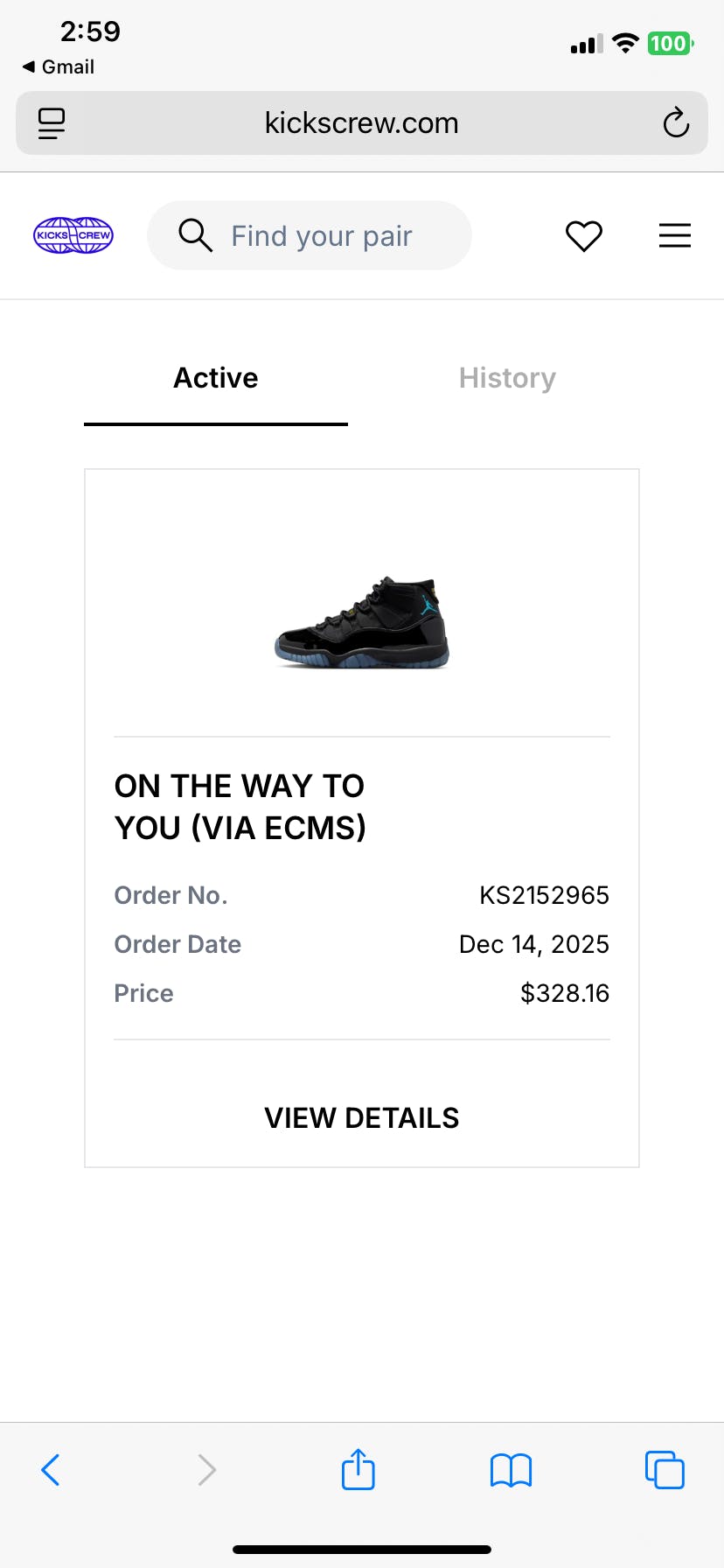724x1568 pixels.
Task: Tap the kickscrew.com address bar
Action: (x=361, y=123)
